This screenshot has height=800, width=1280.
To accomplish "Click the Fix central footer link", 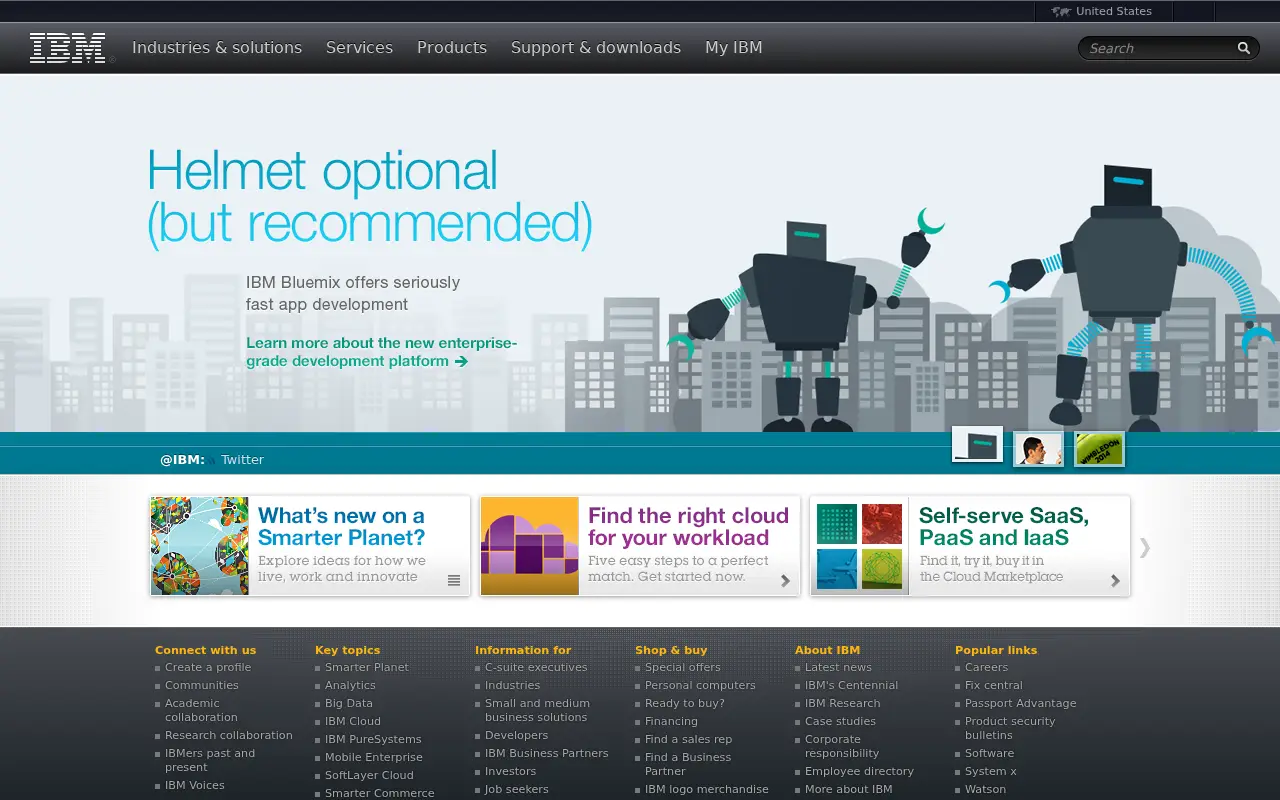I will [994, 686].
